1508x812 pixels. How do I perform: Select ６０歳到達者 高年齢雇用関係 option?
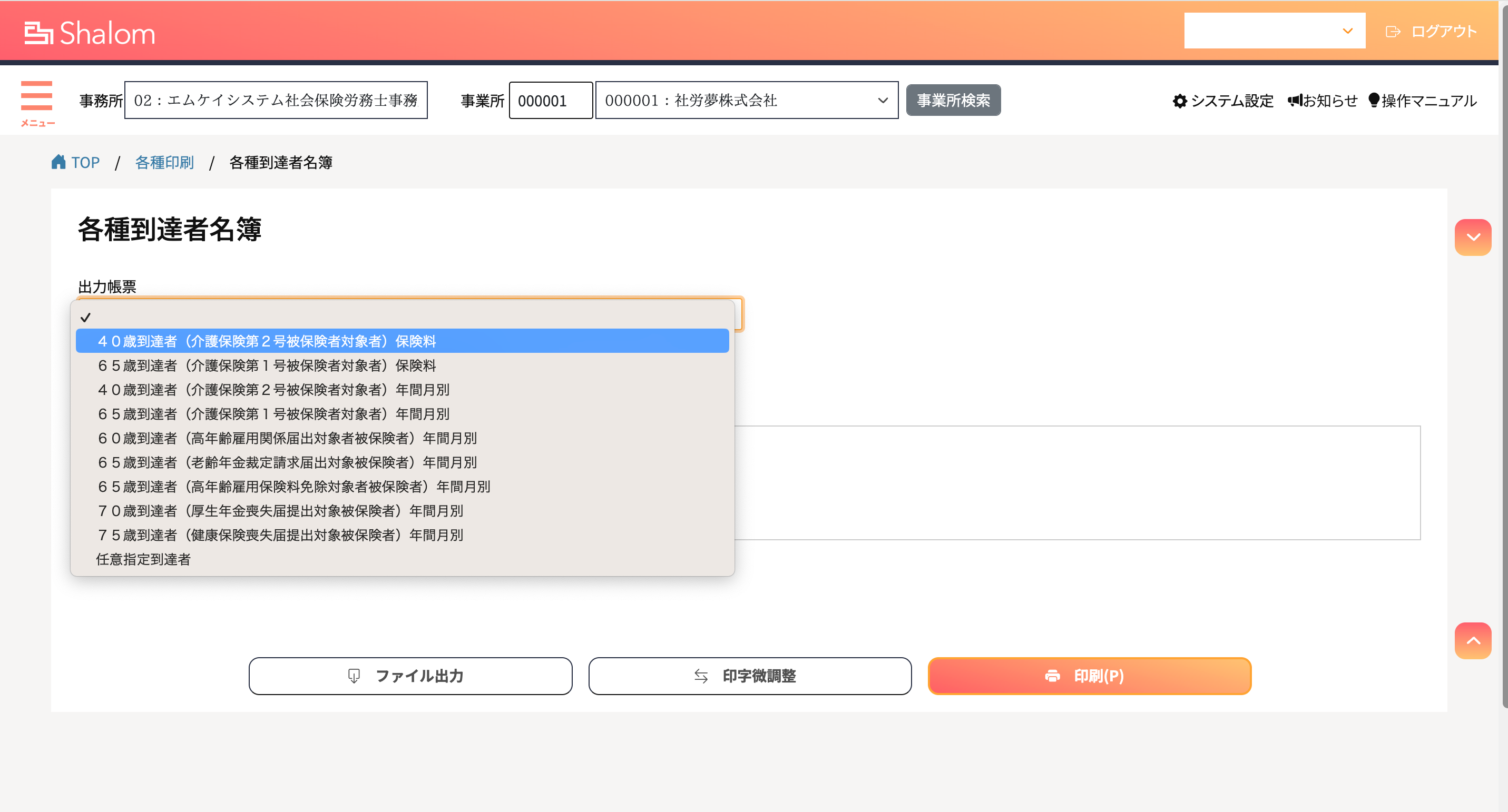(402, 438)
